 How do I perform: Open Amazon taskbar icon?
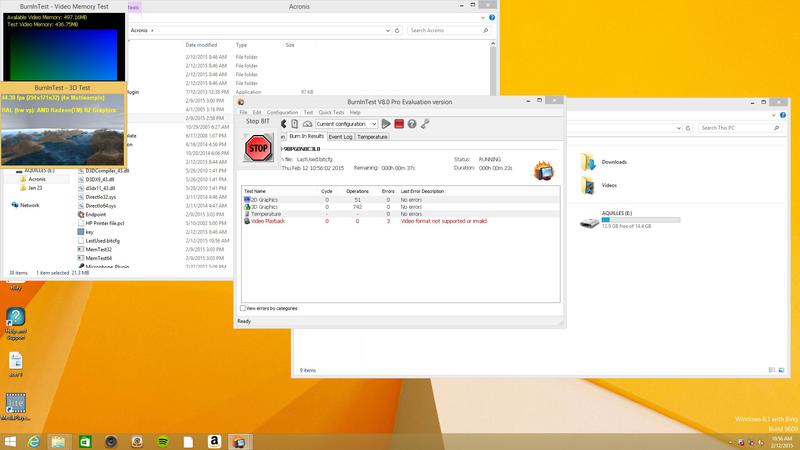pyautogui.click(x=214, y=441)
